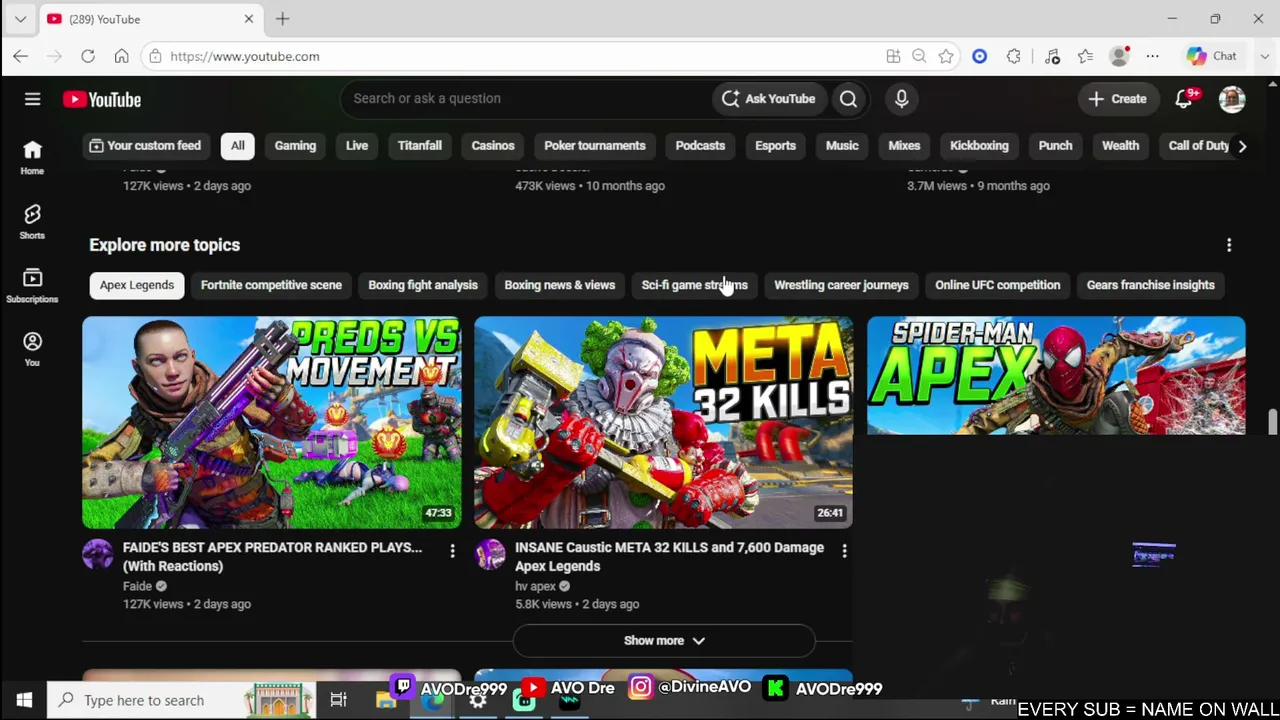Start voice search with the microphone
1280x720 pixels.
pyautogui.click(x=901, y=99)
